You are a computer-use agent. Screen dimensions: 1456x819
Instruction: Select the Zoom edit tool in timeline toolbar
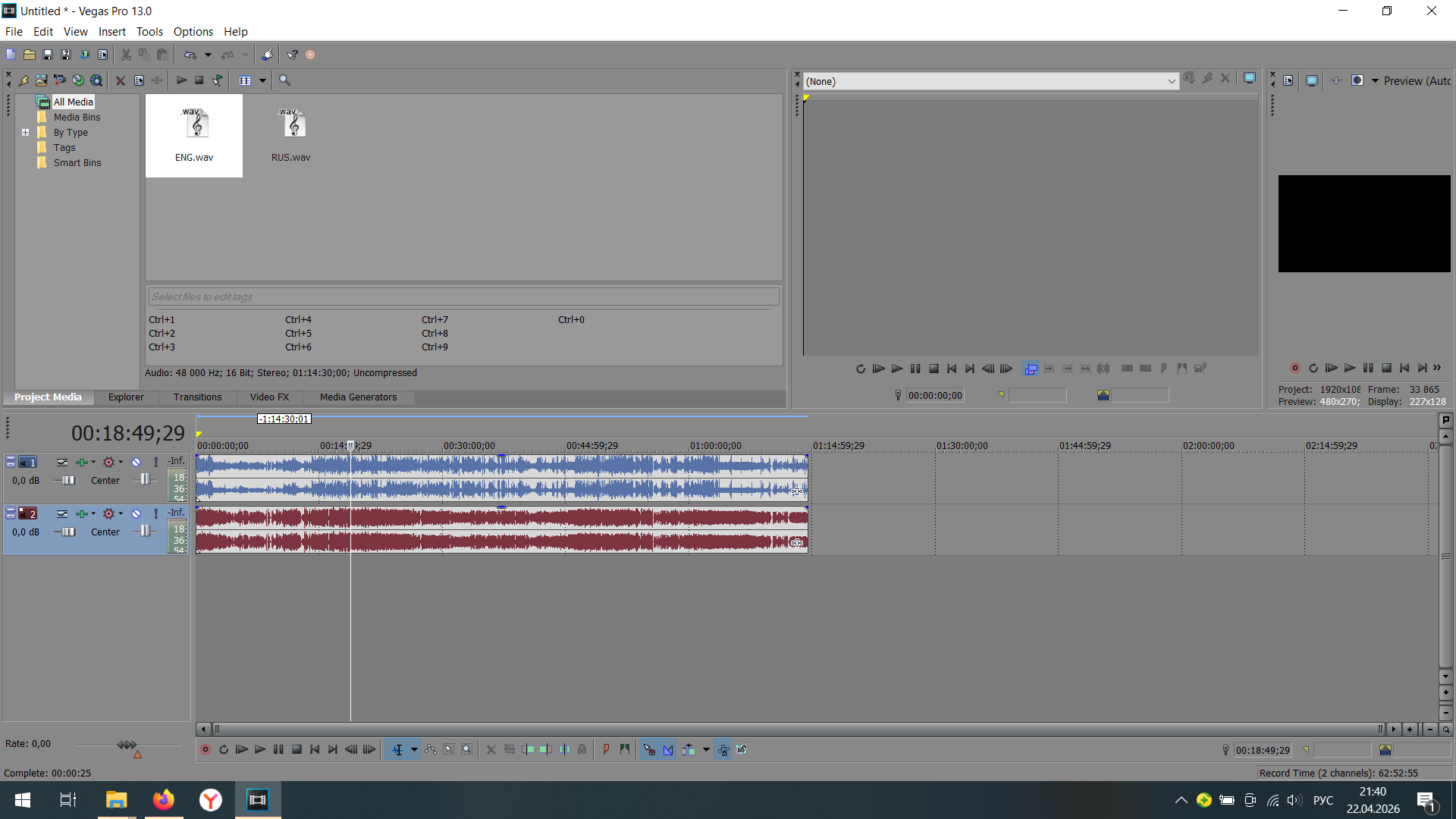[x=467, y=750]
